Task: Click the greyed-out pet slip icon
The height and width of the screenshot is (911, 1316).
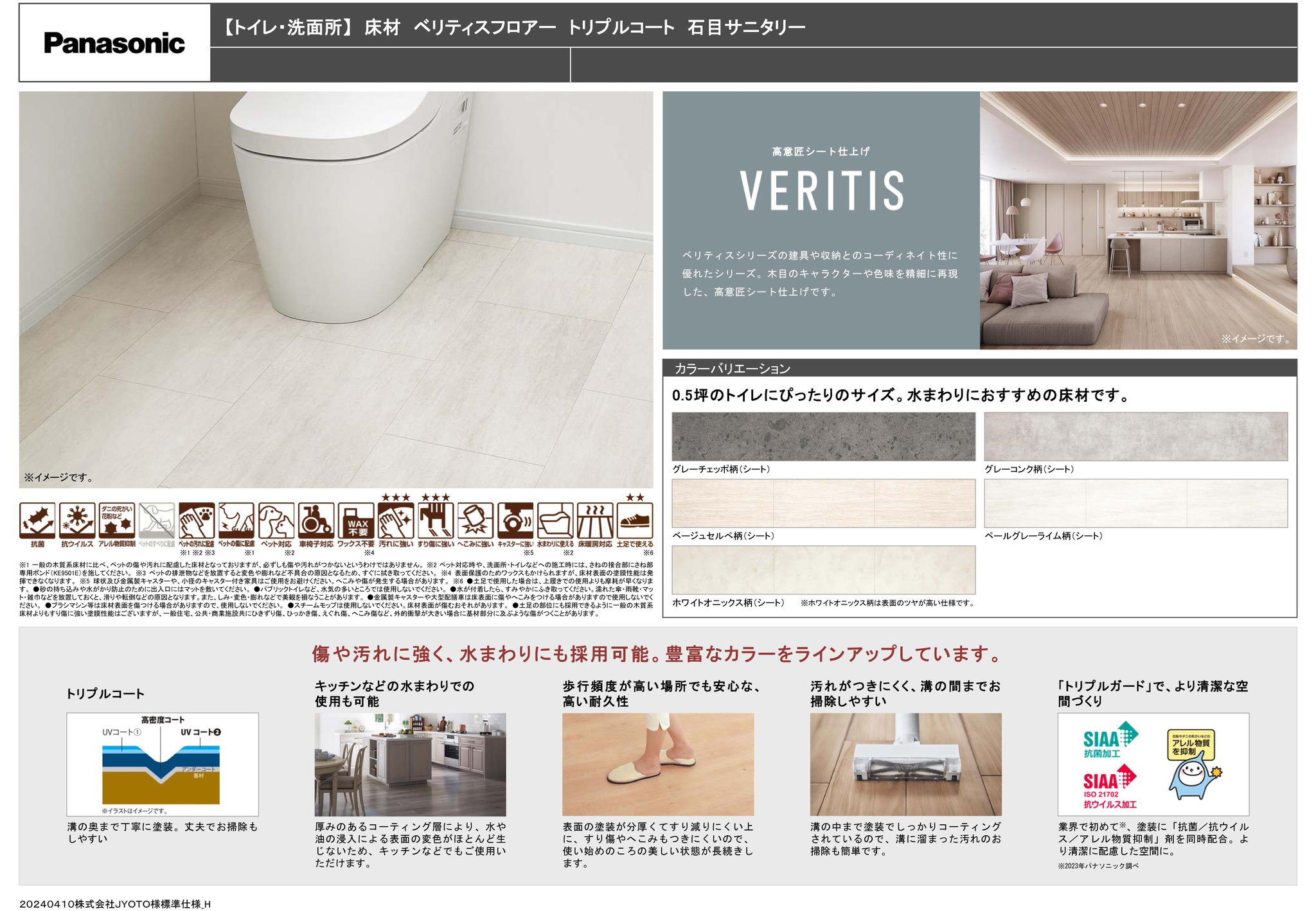Action: (x=157, y=520)
